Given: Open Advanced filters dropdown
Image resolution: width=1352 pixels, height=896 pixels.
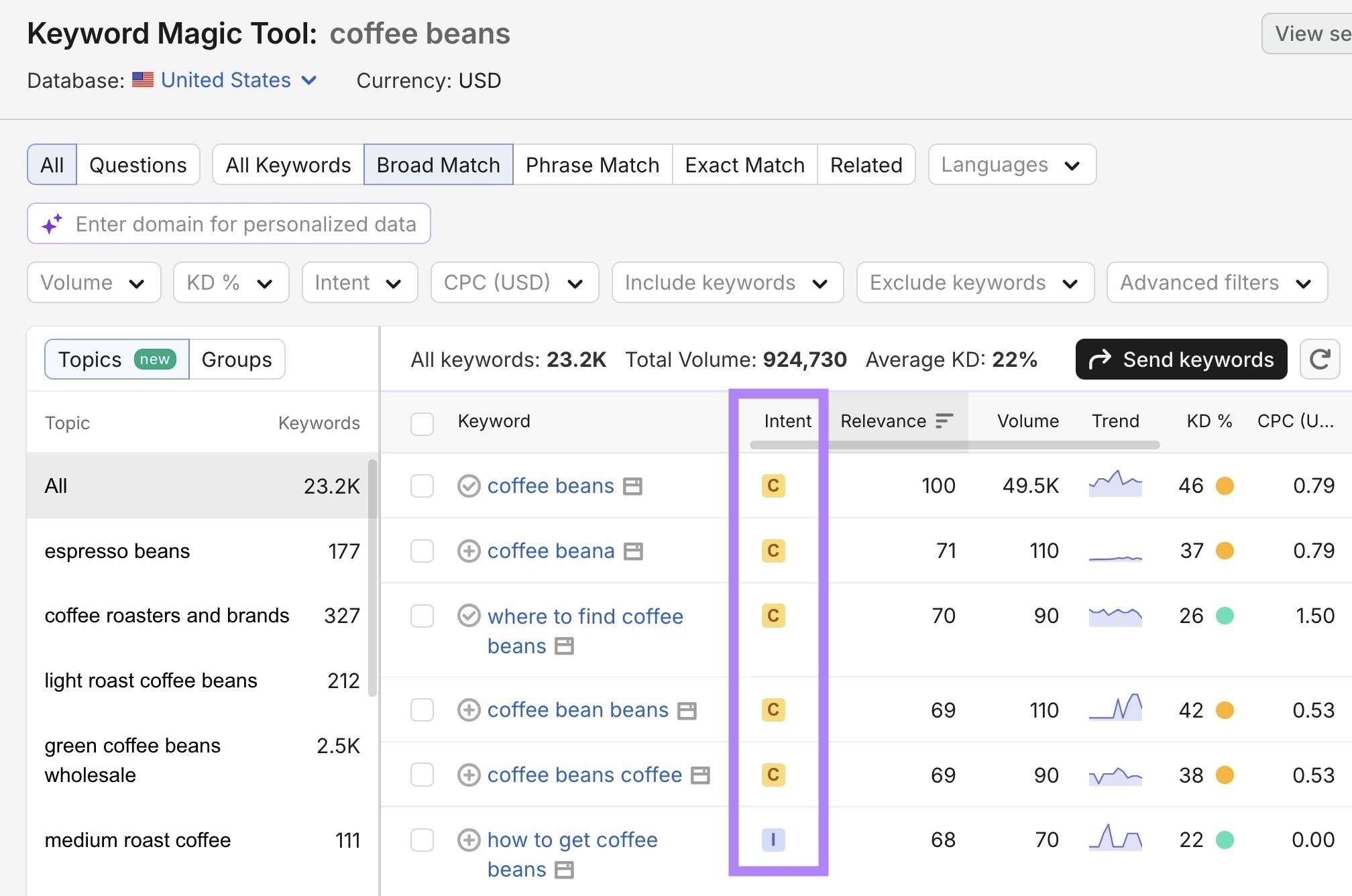Looking at the screenshot, I should [x=1217, y=282].
